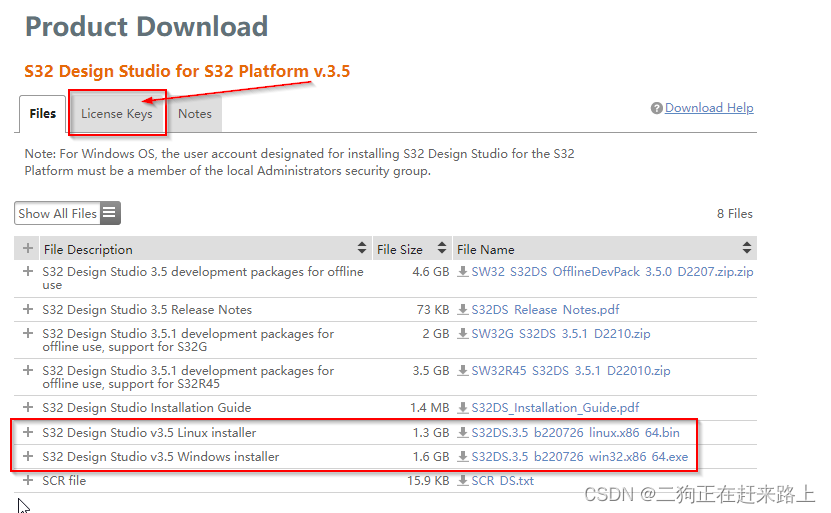831x513 pixels.
Task: Click the list icon on Show All Files
Action: tap(110, 213)
